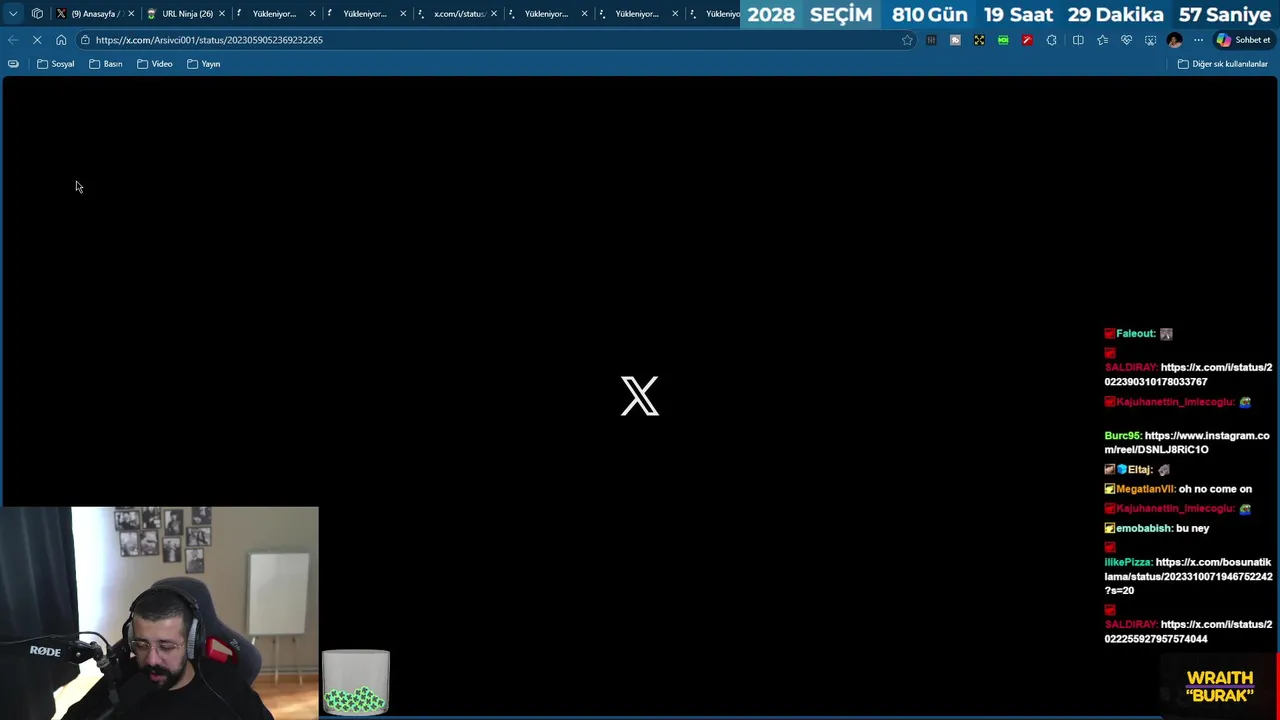Click the address bar URL field
1280x720 pixels.
pyautogui.click(x=497, y=40)
